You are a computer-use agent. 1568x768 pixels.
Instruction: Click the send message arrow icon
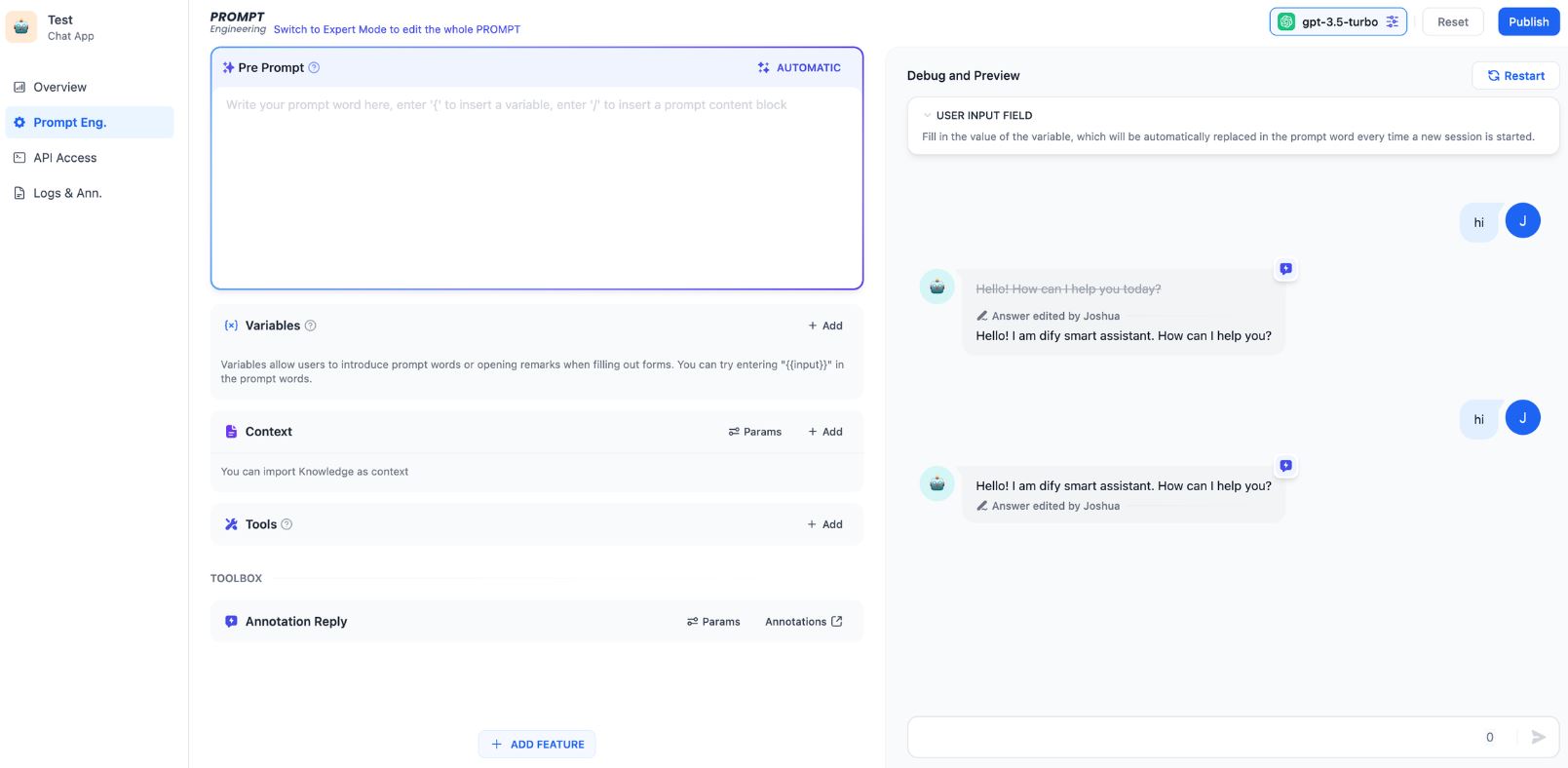point(1539,738)
